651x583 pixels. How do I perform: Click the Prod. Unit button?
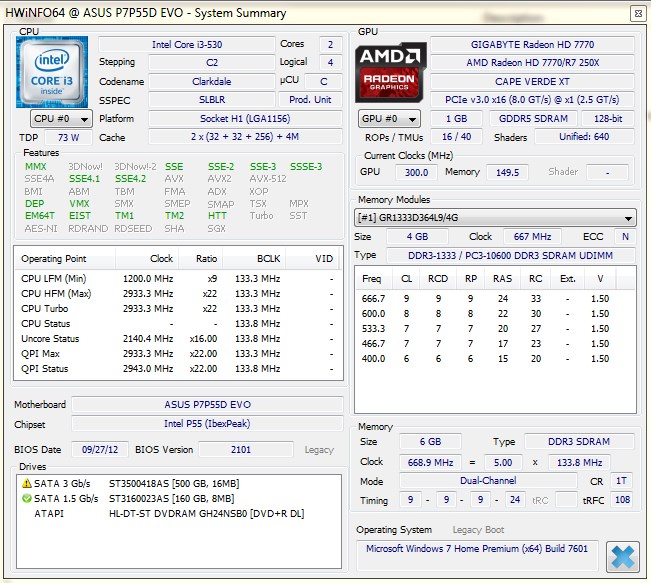pos(310,100)
